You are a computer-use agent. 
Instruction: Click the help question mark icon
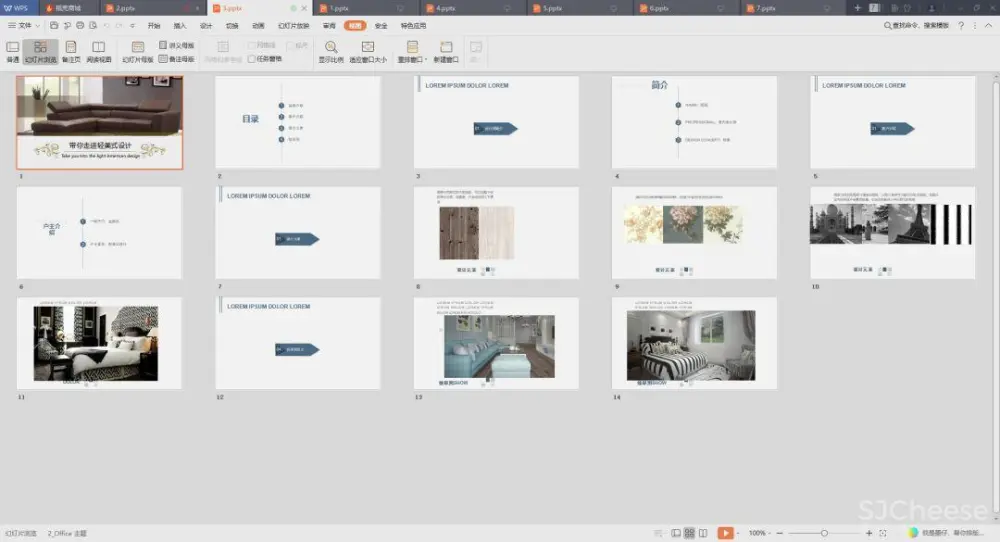pos(961,25)
